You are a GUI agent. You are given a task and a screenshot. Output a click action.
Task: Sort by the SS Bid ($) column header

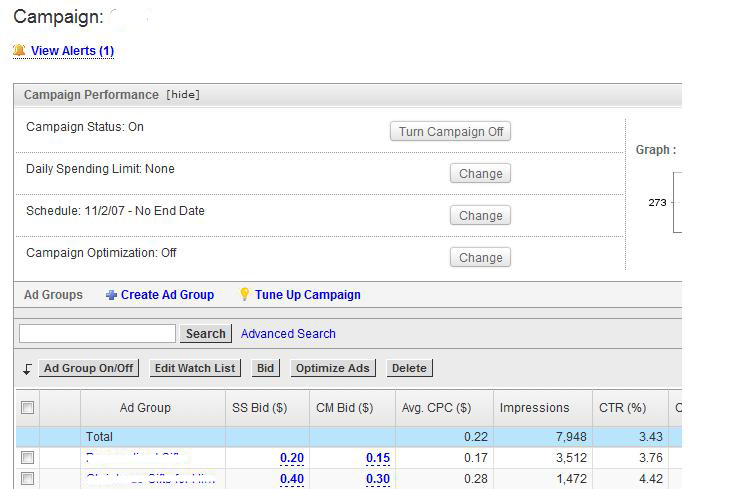click(x=259, y=408)
